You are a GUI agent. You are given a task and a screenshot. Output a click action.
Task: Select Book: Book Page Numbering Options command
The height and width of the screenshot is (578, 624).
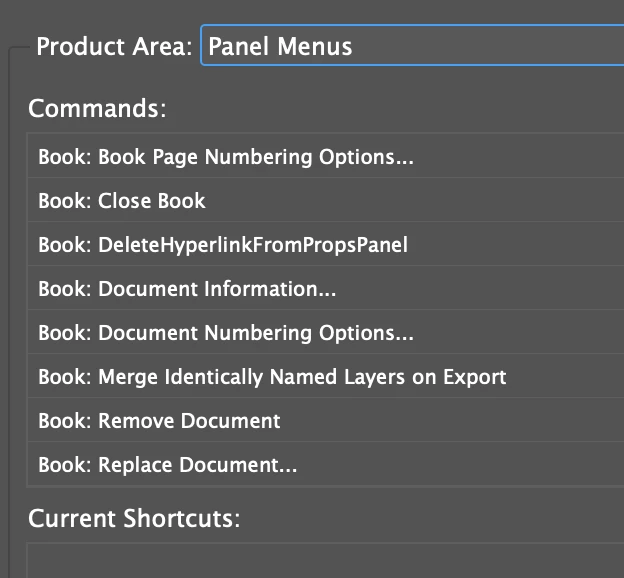pyautogui.click(x=326, y=156)
